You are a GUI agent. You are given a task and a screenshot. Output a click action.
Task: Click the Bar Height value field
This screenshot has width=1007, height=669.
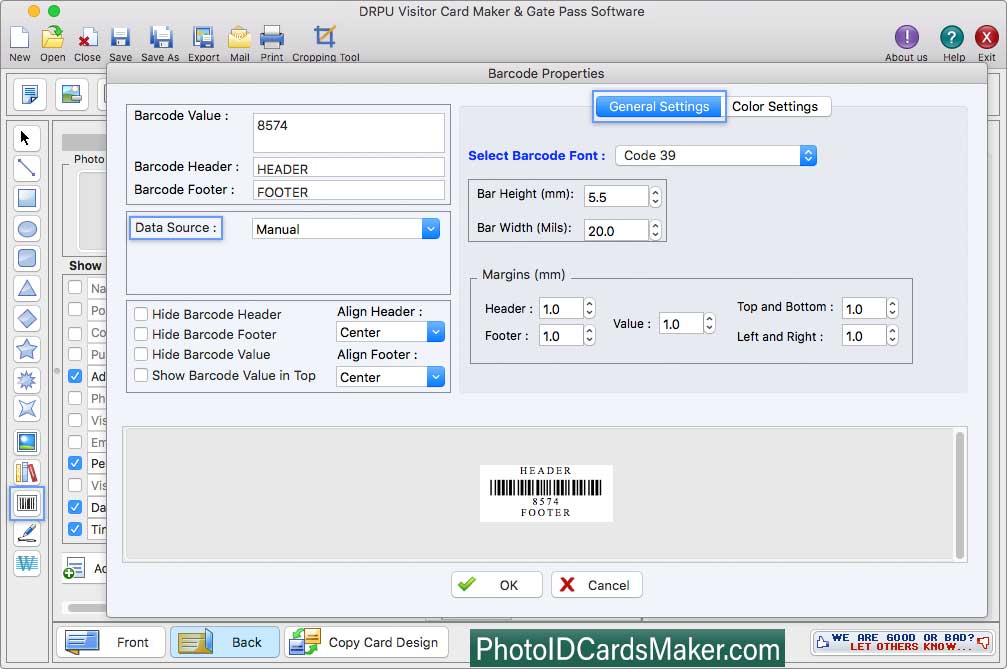(617, 196)
